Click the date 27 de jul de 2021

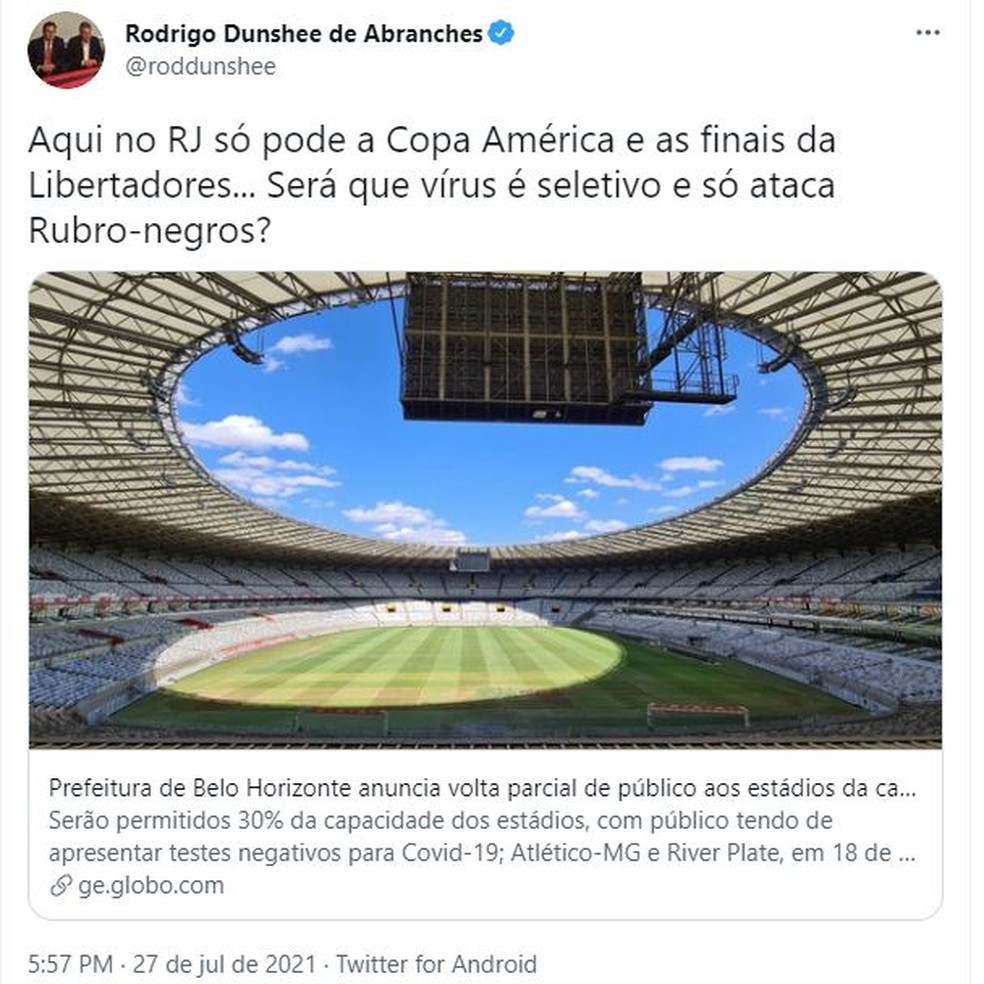(x=224, y=964)
